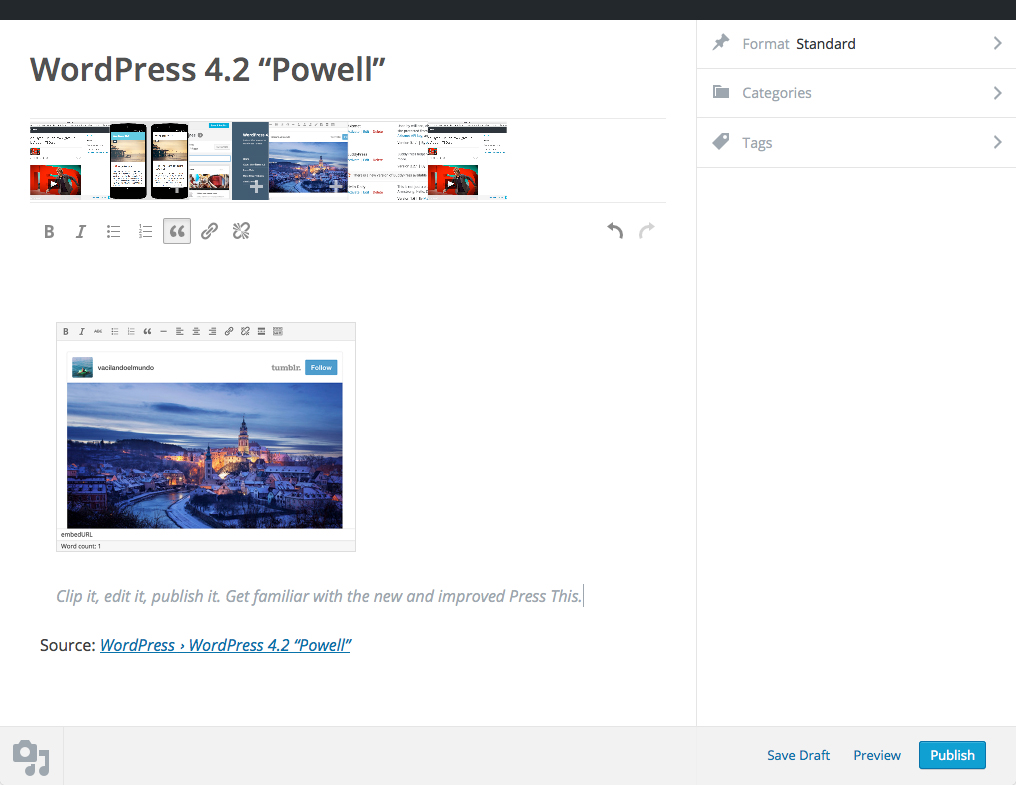Toggle bold formatting in the editor toolbar

coord(49,231)
